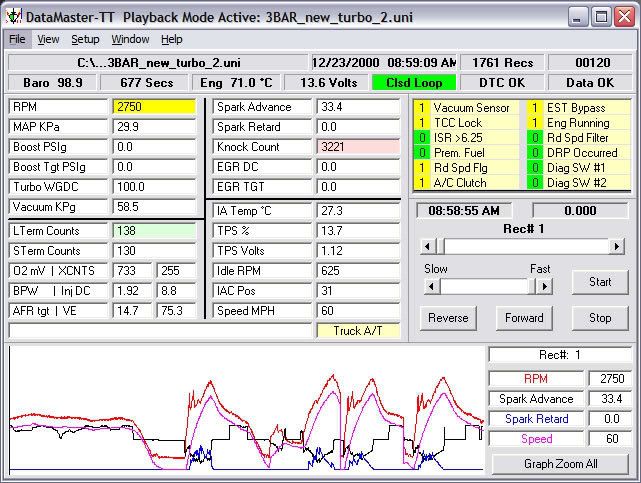Image resolution: width=641 pixels, height=483 pixels.
Task: Click the green Clsd Loop status indicator
Action: pyautogui.click(x=414, y=83)
